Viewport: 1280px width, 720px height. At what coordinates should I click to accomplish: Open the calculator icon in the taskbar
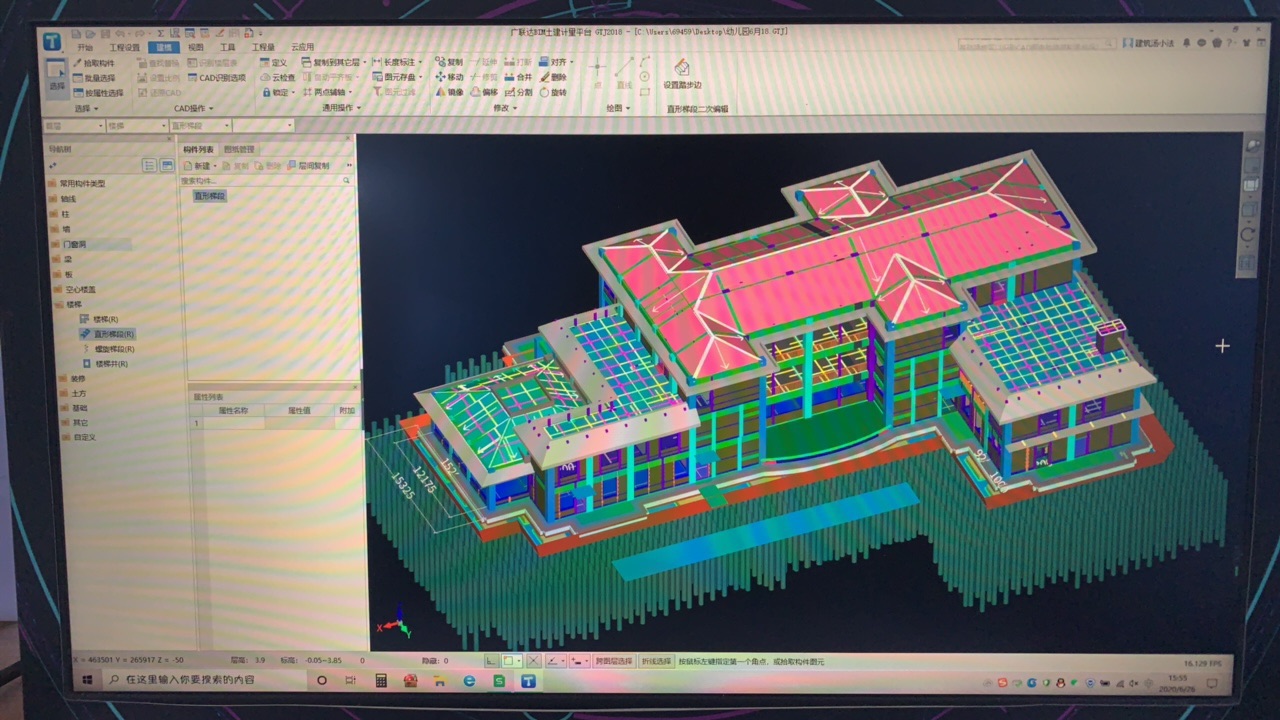coord(381,680)
